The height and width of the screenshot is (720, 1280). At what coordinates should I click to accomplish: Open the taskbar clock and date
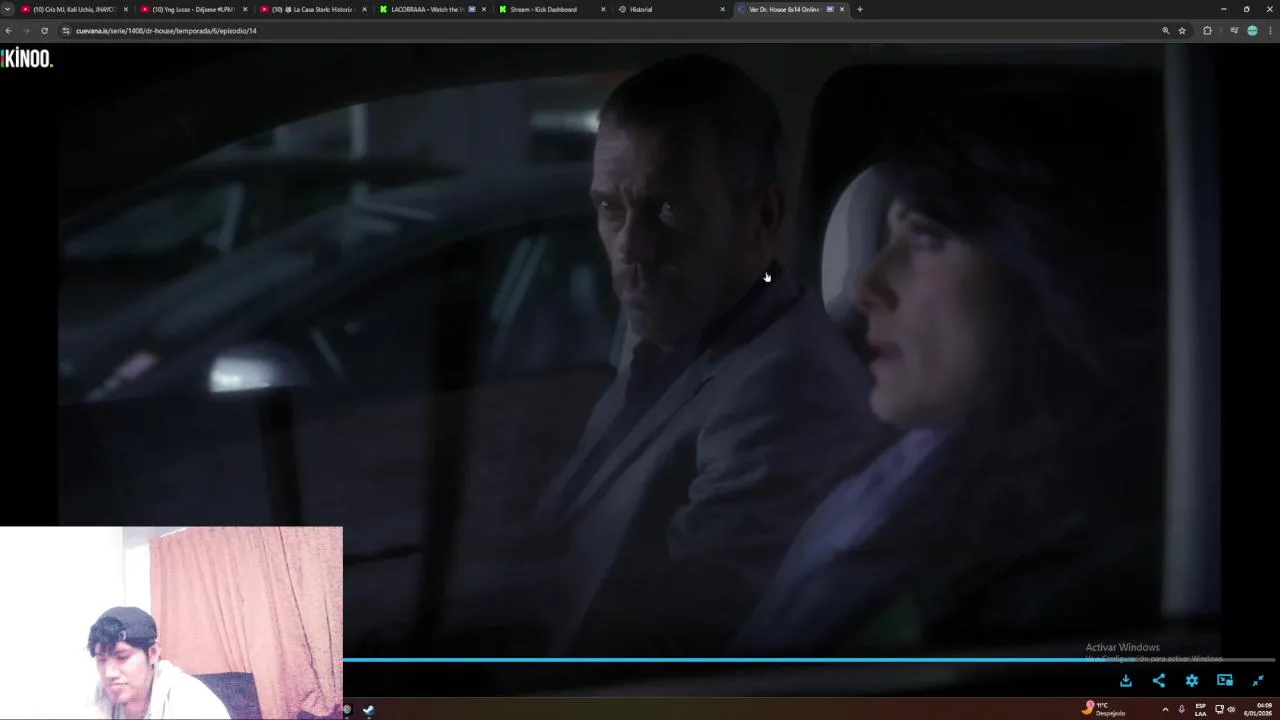pos(1258,709)
